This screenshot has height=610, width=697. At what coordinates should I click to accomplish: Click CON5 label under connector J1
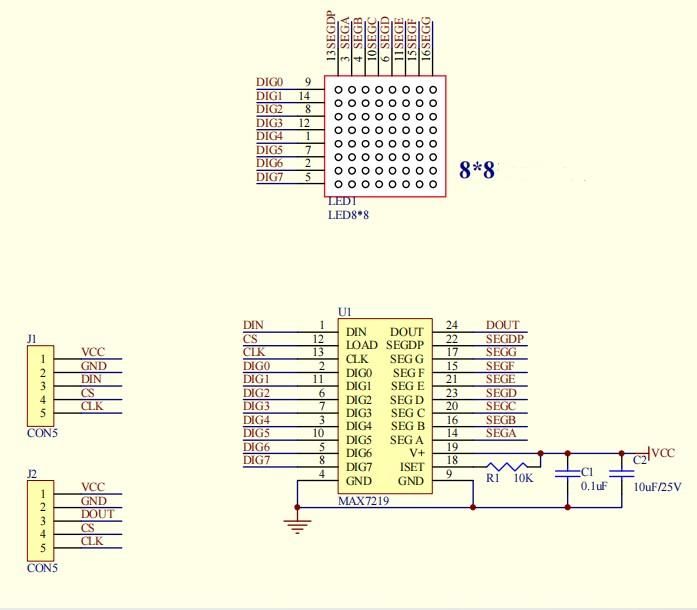42,433
